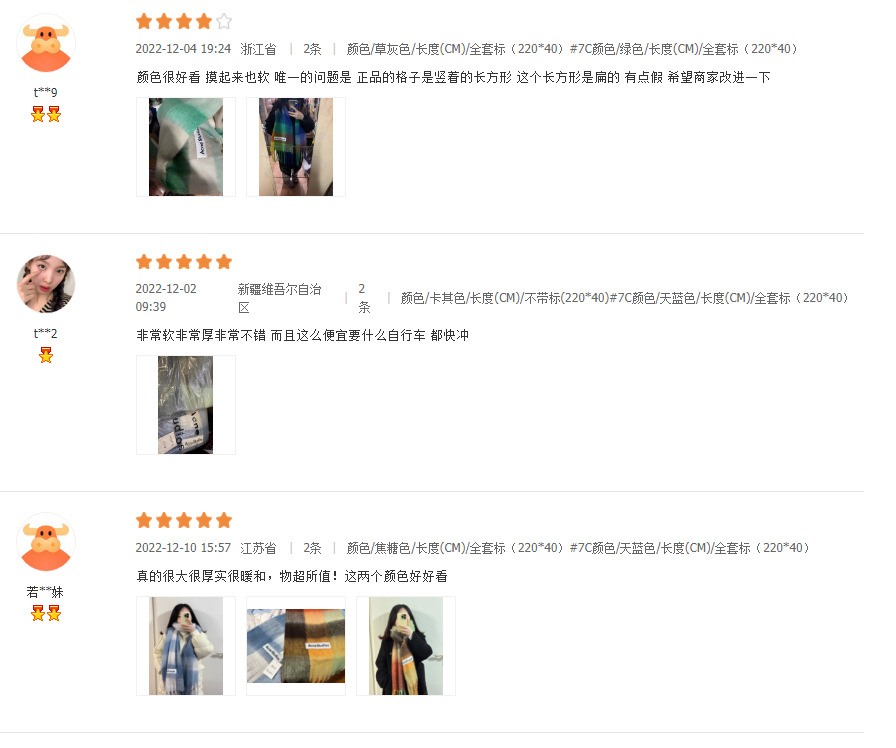The width and height of the screenshot is (896, 748).
Task: Click the five-star rating on the t**2 review
Action: [x=184, y=262]
